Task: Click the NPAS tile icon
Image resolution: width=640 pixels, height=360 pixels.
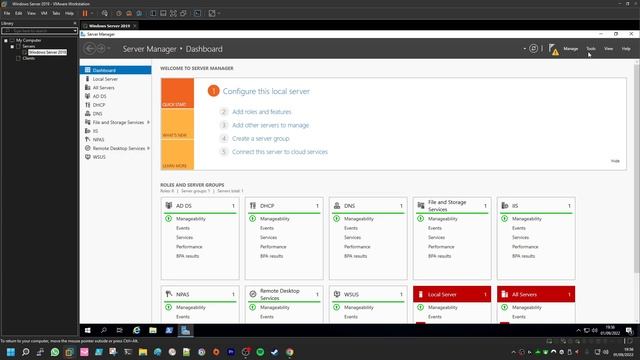Action: [x=169, y=294]
